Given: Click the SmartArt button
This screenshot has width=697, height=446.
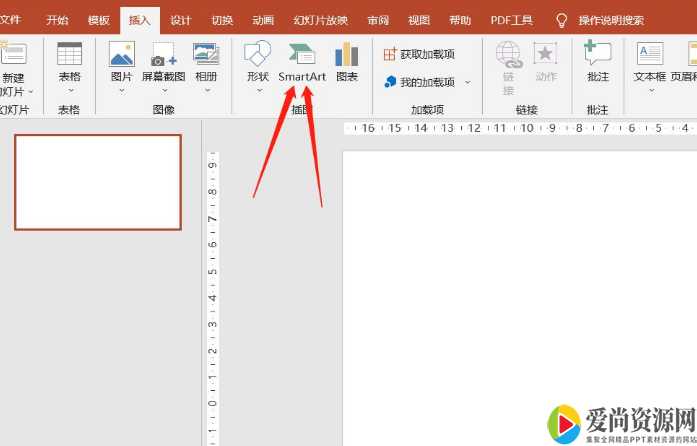Looking at the screenshot, I should click(302, 61).
